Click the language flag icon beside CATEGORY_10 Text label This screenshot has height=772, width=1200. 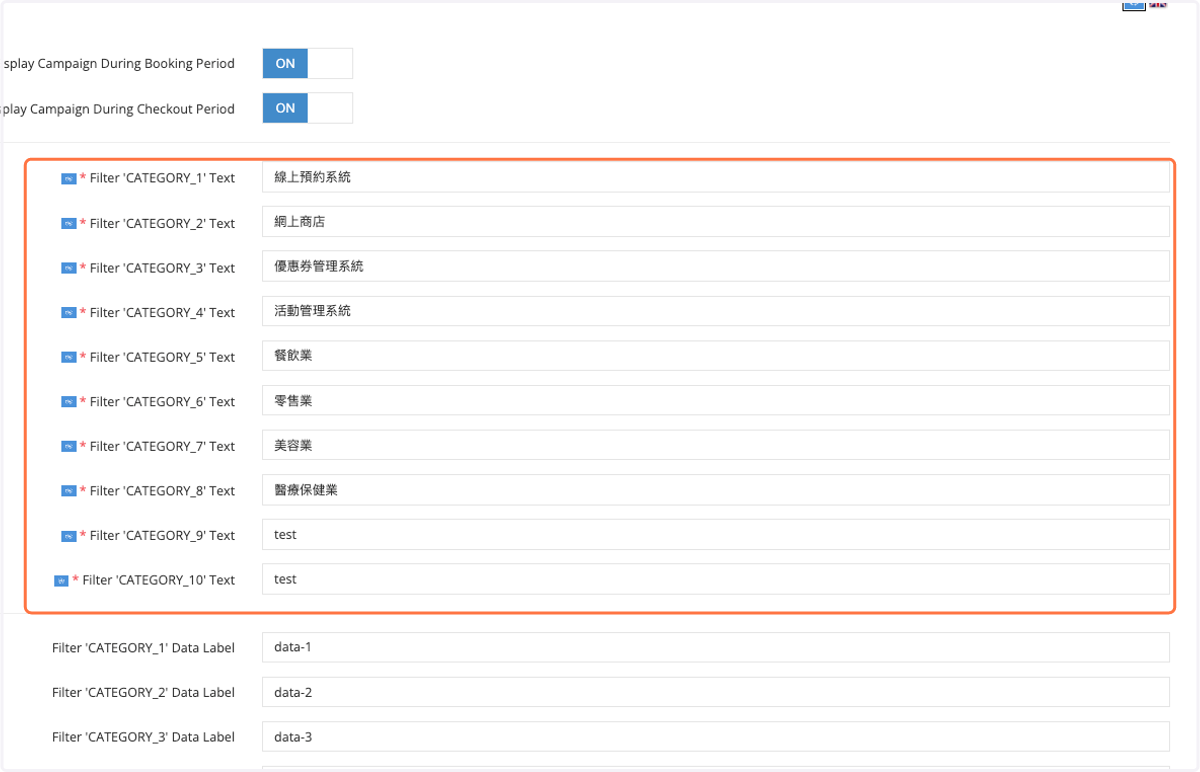tap(61, 580)
